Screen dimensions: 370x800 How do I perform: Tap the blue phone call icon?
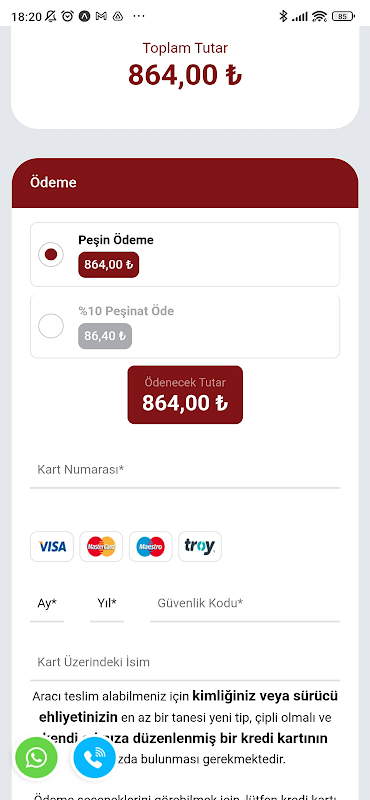[94, 758]
